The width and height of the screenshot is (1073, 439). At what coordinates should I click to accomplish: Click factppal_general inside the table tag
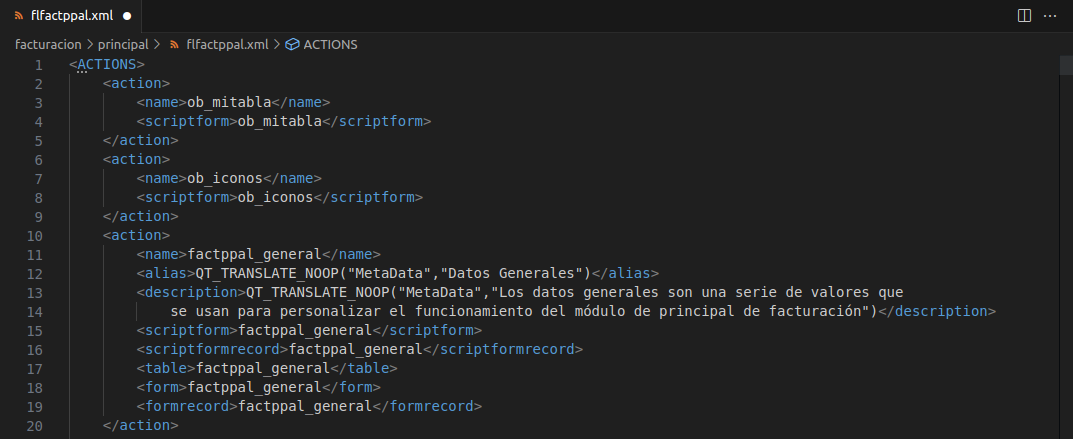click(263, 368)
